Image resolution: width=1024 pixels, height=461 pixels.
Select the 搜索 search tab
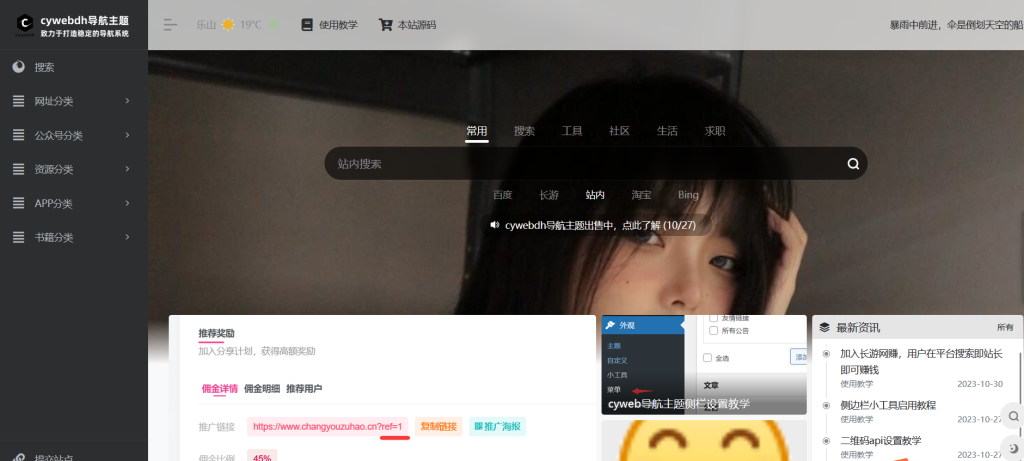point(524,131)
